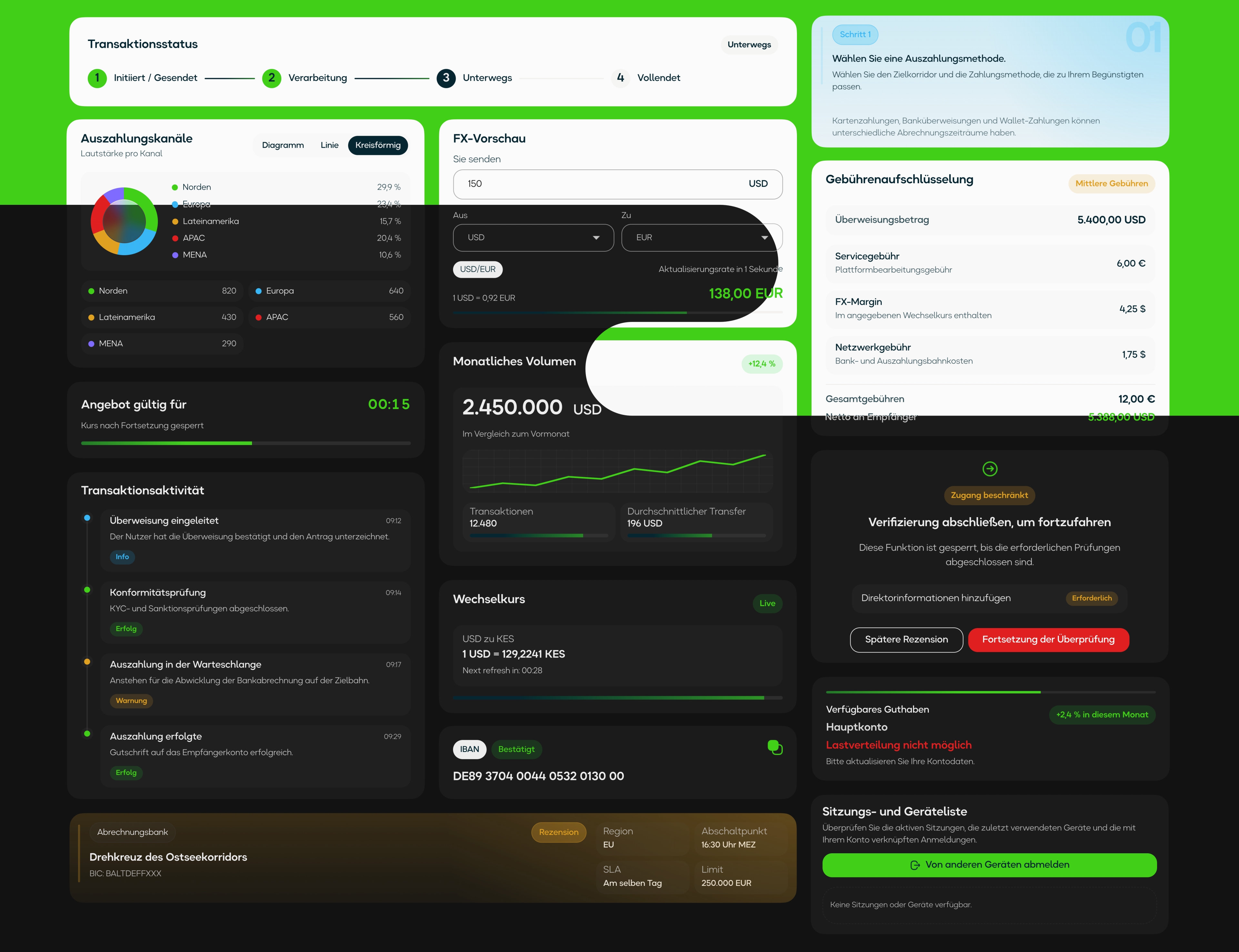Viewport: 1239px width, 952px height.
Task: Click Von anderen Geräten abmelden button
Action: click(989, 865)
